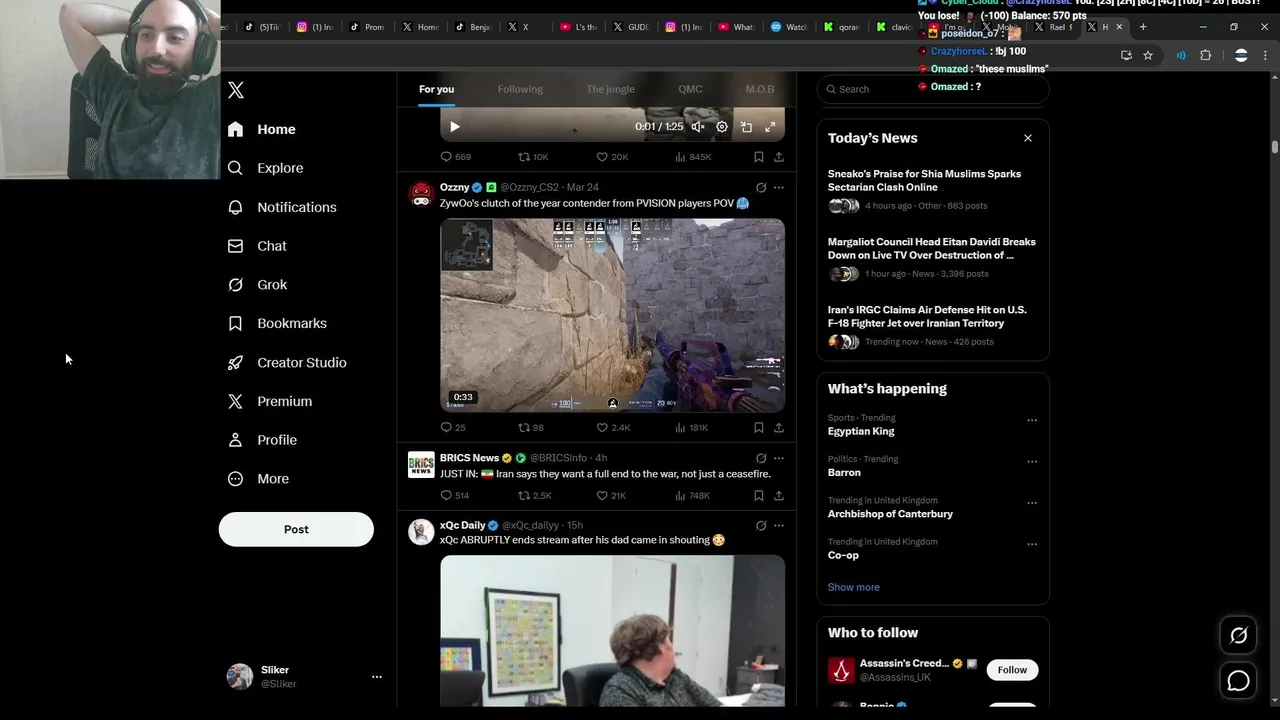Repost the post with 10K reposts
This screenshot has width=1280, height=720.
click(x=533, y=157)
